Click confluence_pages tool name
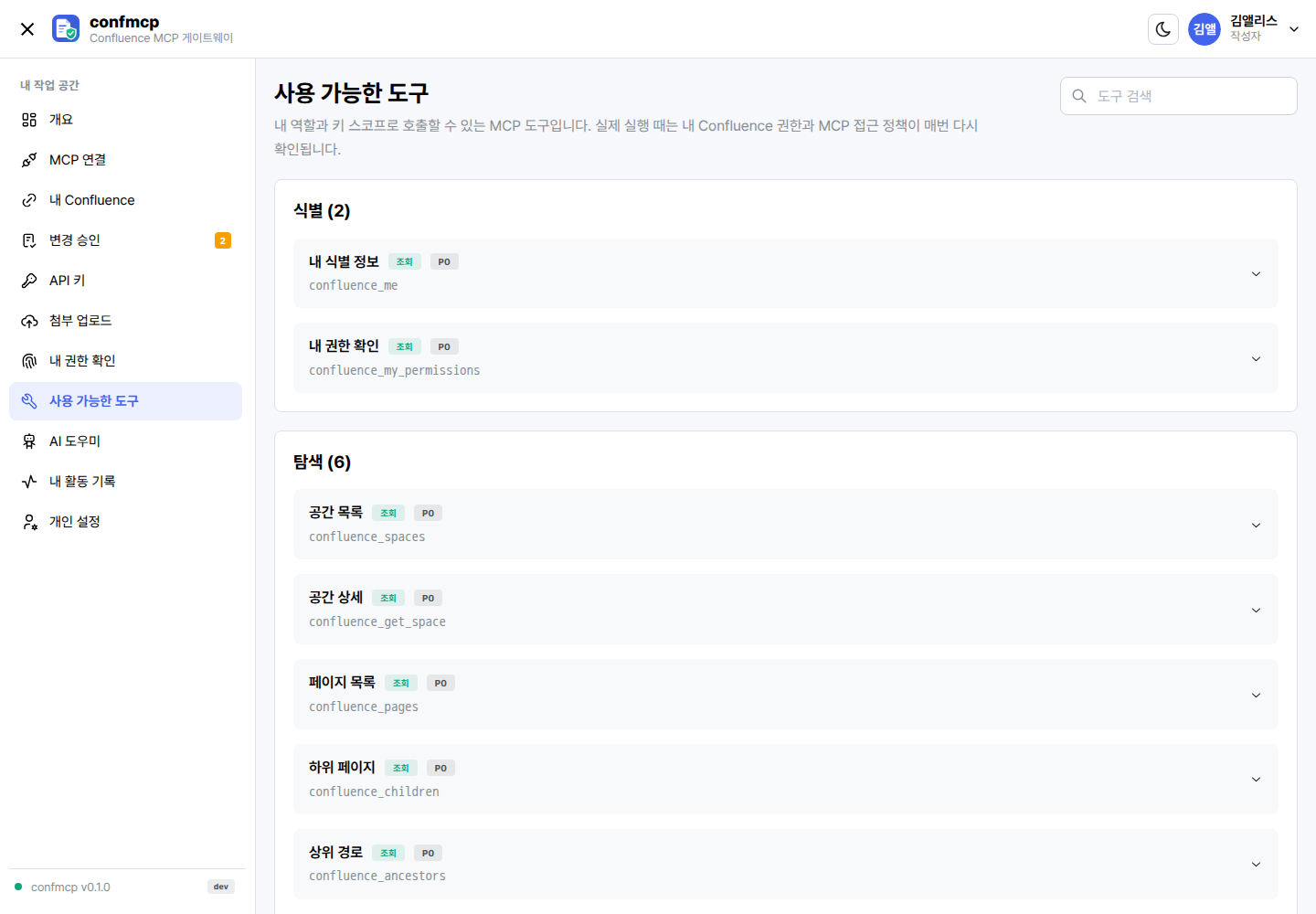This screenshot has width=1316, height=914. (x=364, y=707)
